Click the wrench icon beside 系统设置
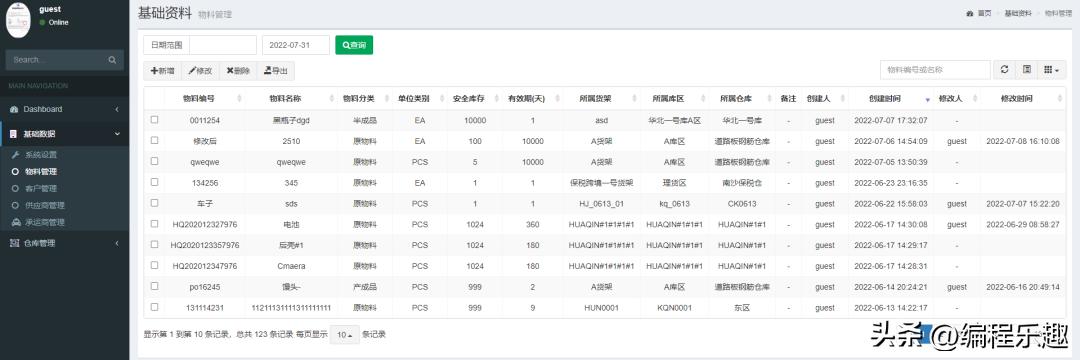1080x360 pixels. (16, 155)
